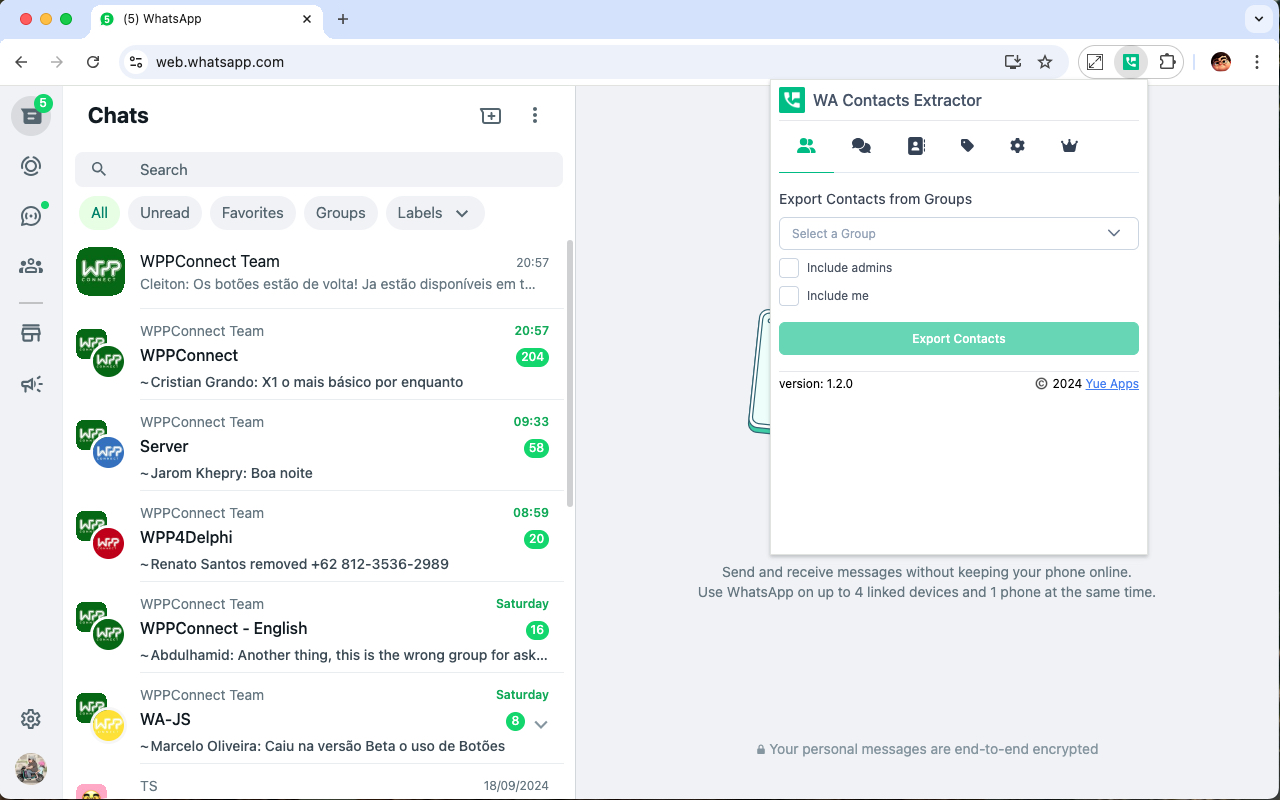Viewport: 1280px width, 800px height.
Task: Open WhatsApp Settings gear icon
Action: point(31,719)
